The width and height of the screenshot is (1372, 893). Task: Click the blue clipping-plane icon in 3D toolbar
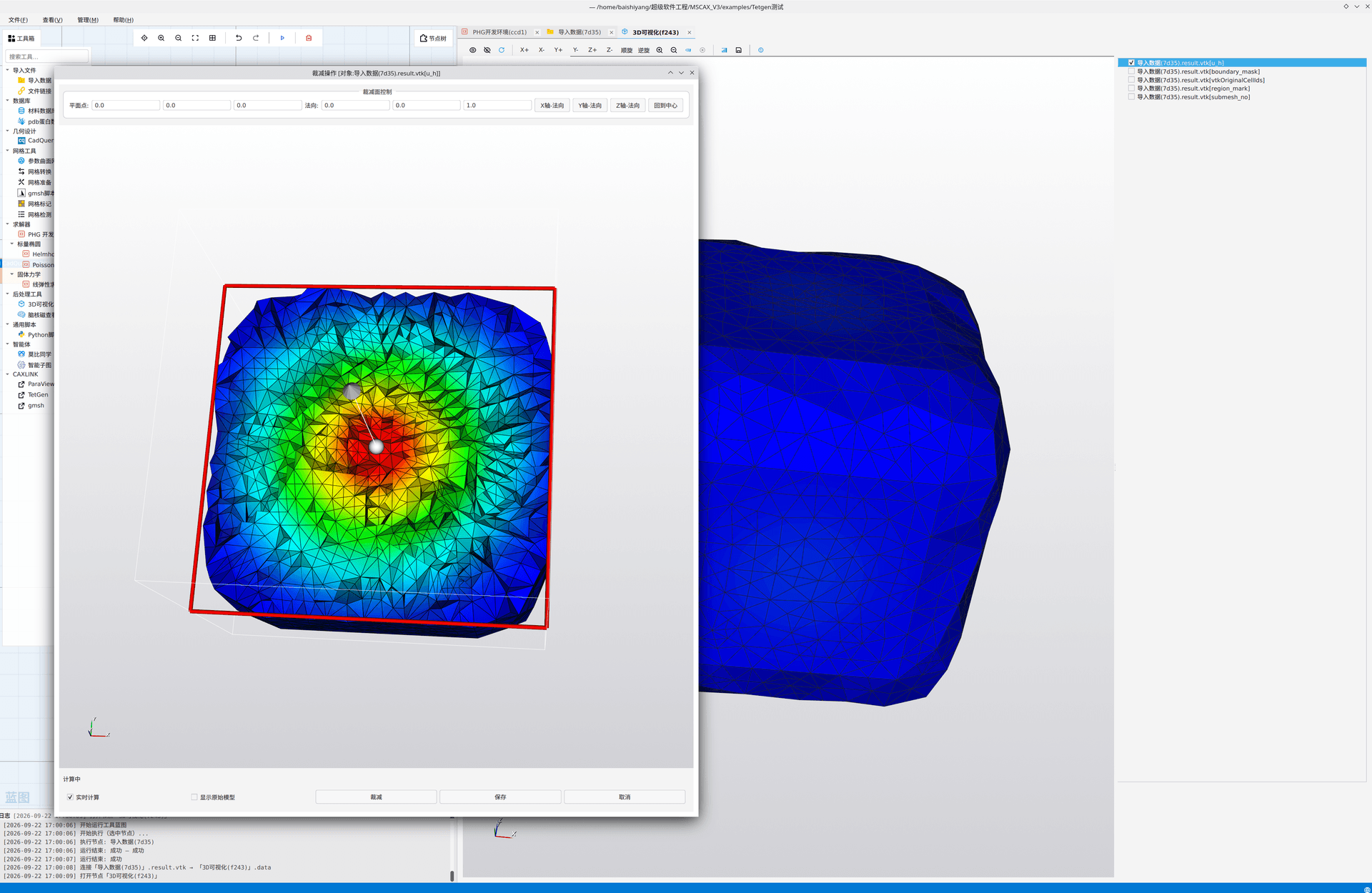tap(688, 50)
